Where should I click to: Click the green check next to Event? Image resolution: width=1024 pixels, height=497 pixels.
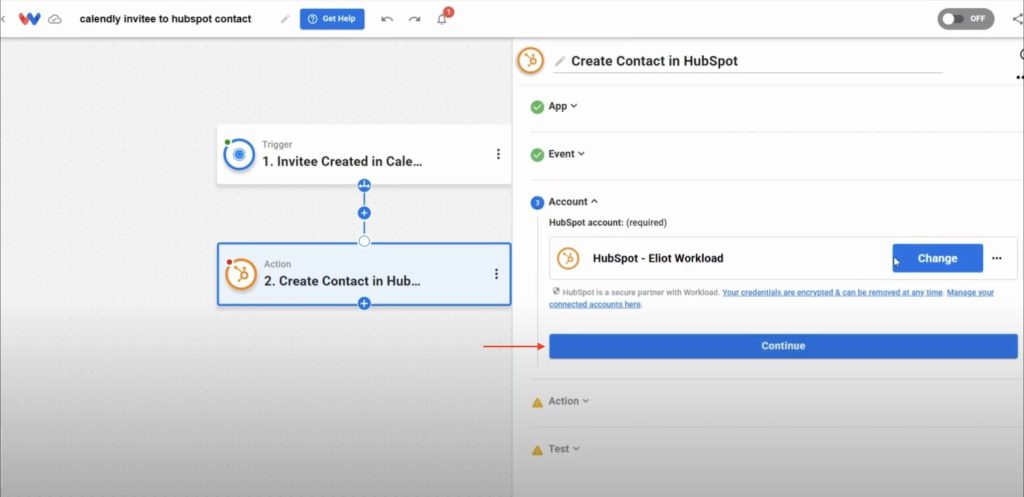coord(537,155)
